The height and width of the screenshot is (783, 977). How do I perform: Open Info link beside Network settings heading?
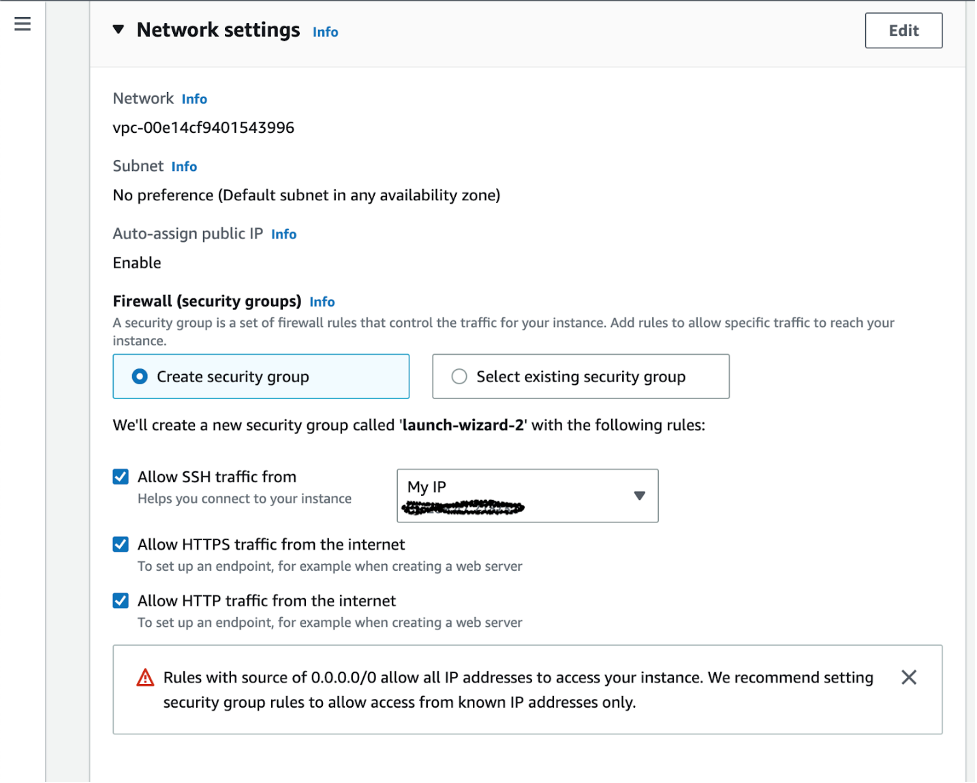click(325, 32)
